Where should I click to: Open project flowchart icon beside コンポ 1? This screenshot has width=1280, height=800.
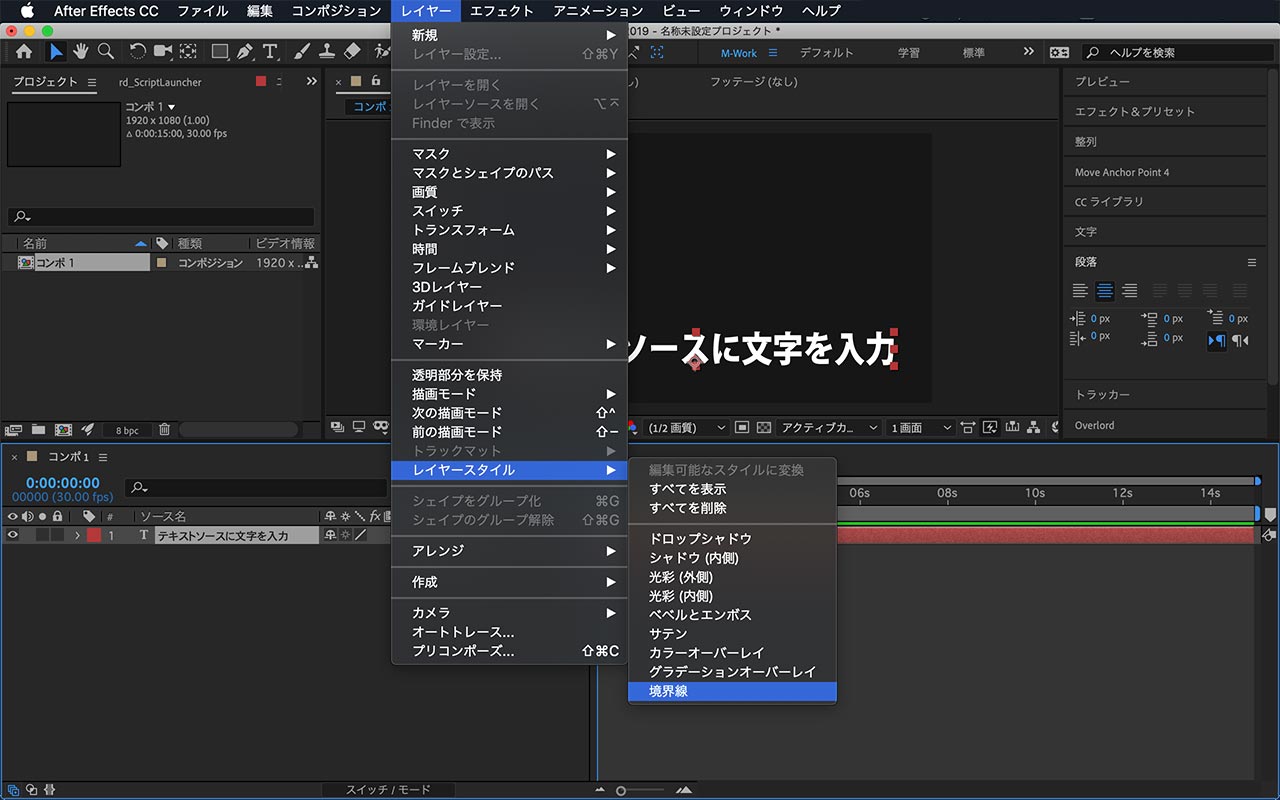pos(311,262)
